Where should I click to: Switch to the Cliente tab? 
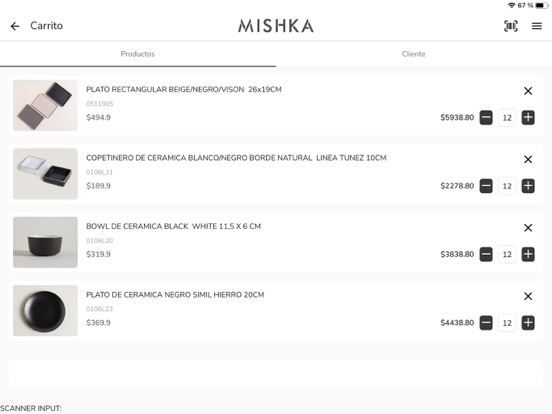tap(414, 54)
